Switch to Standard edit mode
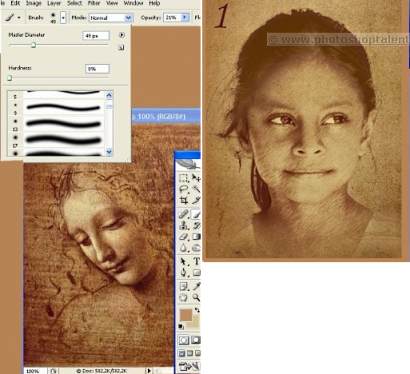 pos(183,340)
